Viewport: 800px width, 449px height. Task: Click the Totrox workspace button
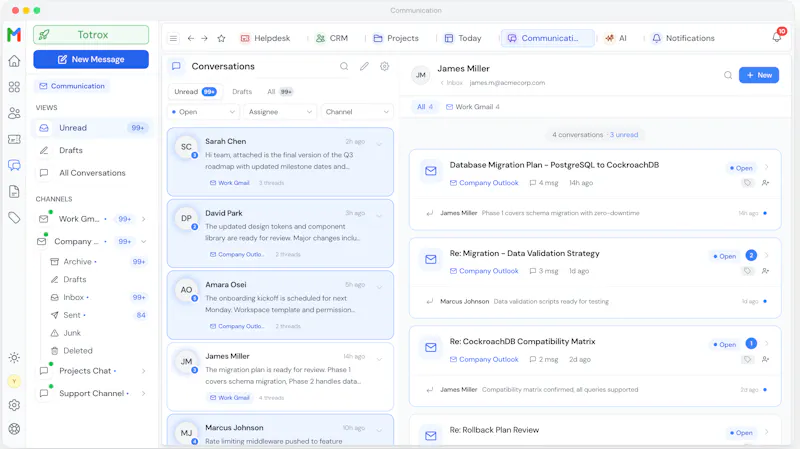point(91,35)
